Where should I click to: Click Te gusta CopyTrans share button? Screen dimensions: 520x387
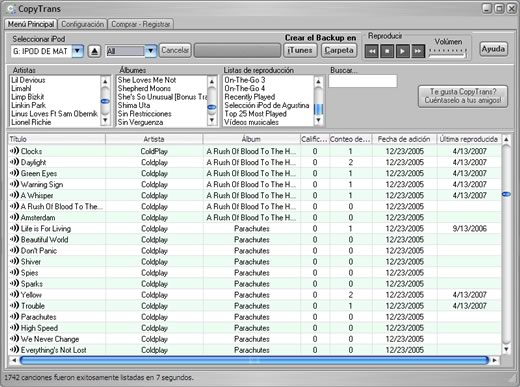pos(463,96)
